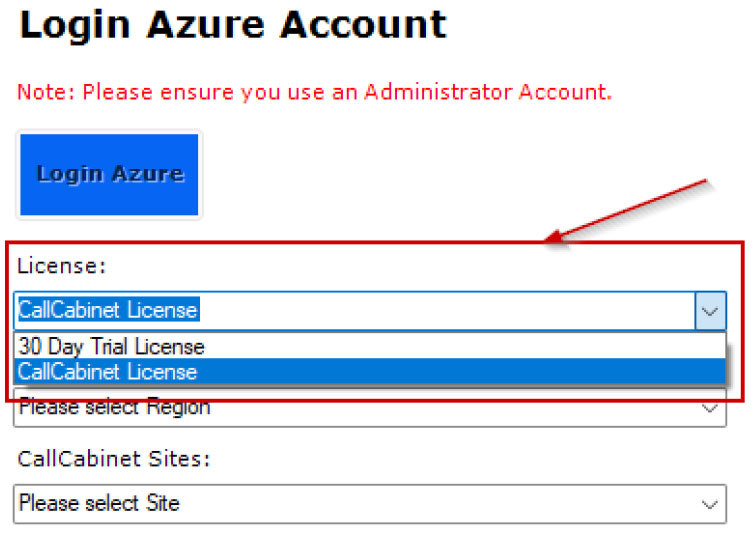Screen dimensions: 756x536
Task: Open the License combo box arrow
Action: [710, 311]
